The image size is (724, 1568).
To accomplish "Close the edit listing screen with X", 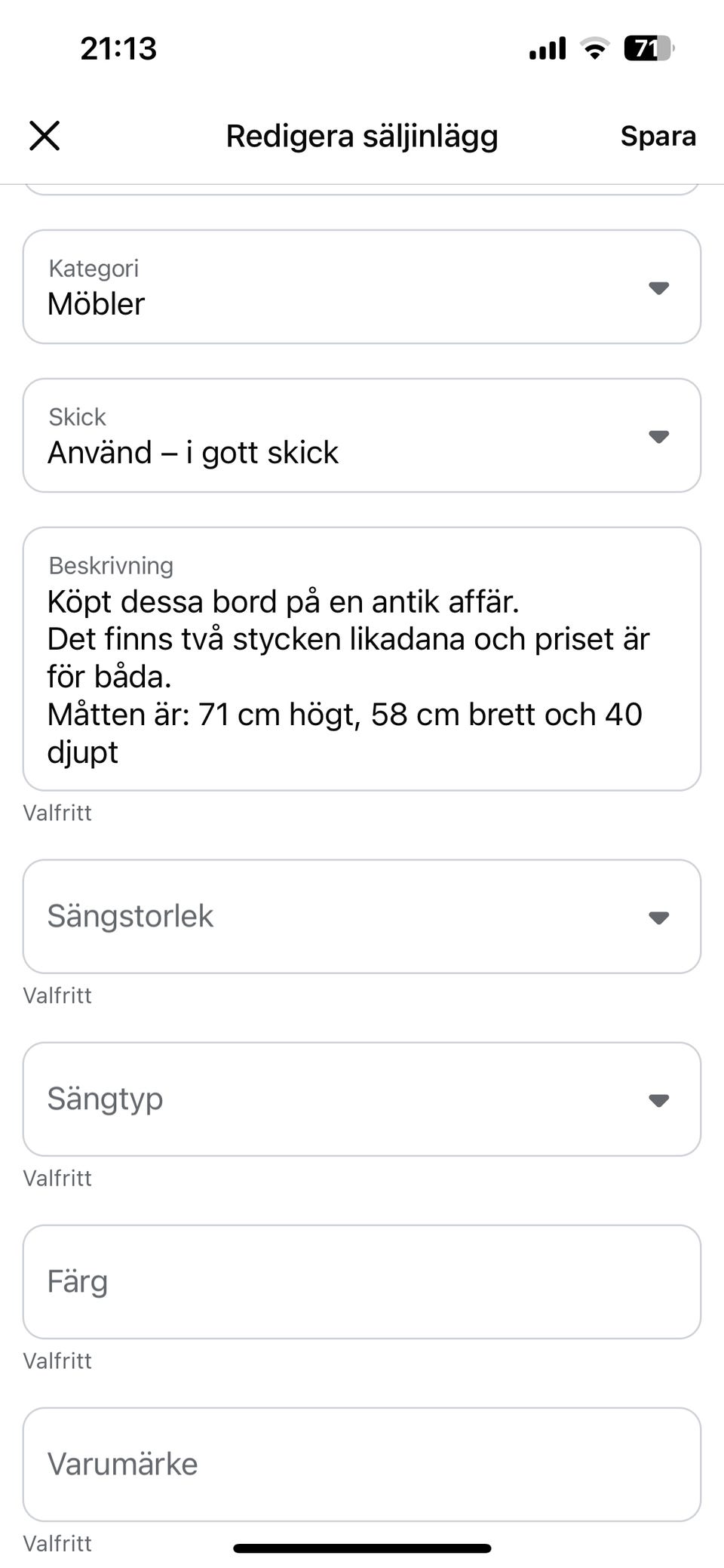I will [x=44, y=137].
